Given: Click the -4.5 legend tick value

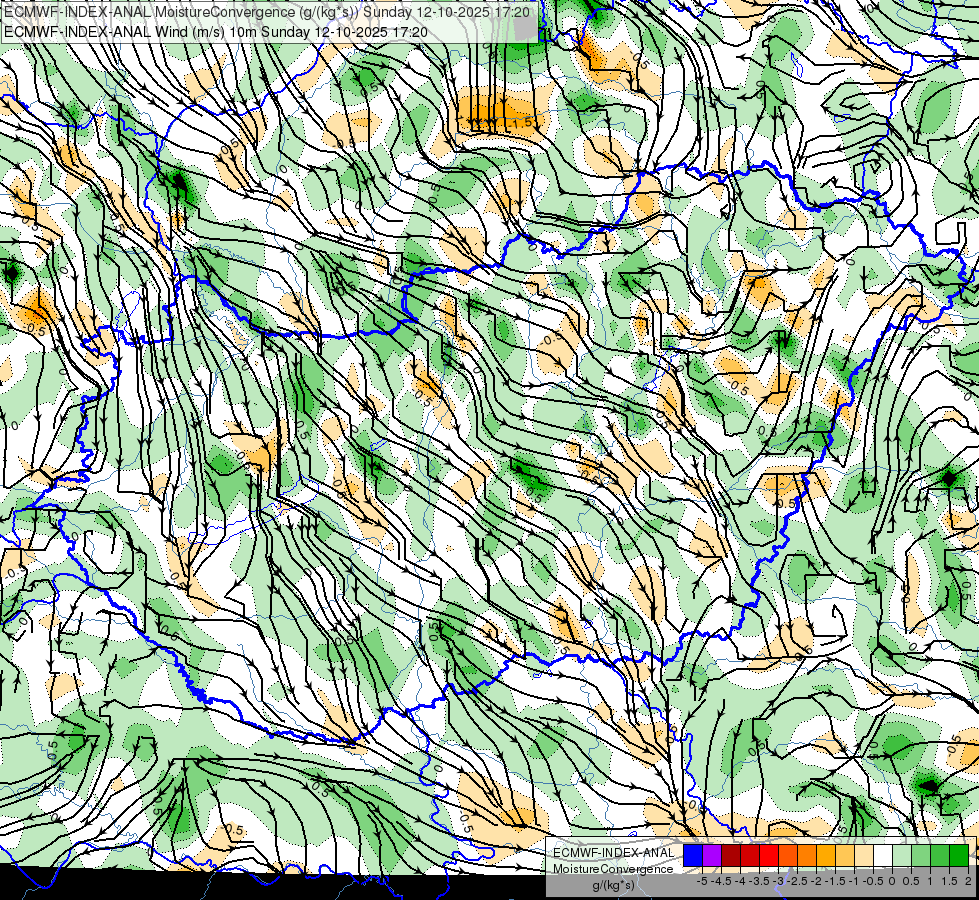Looking at the screenshot, I should point(721,881).
